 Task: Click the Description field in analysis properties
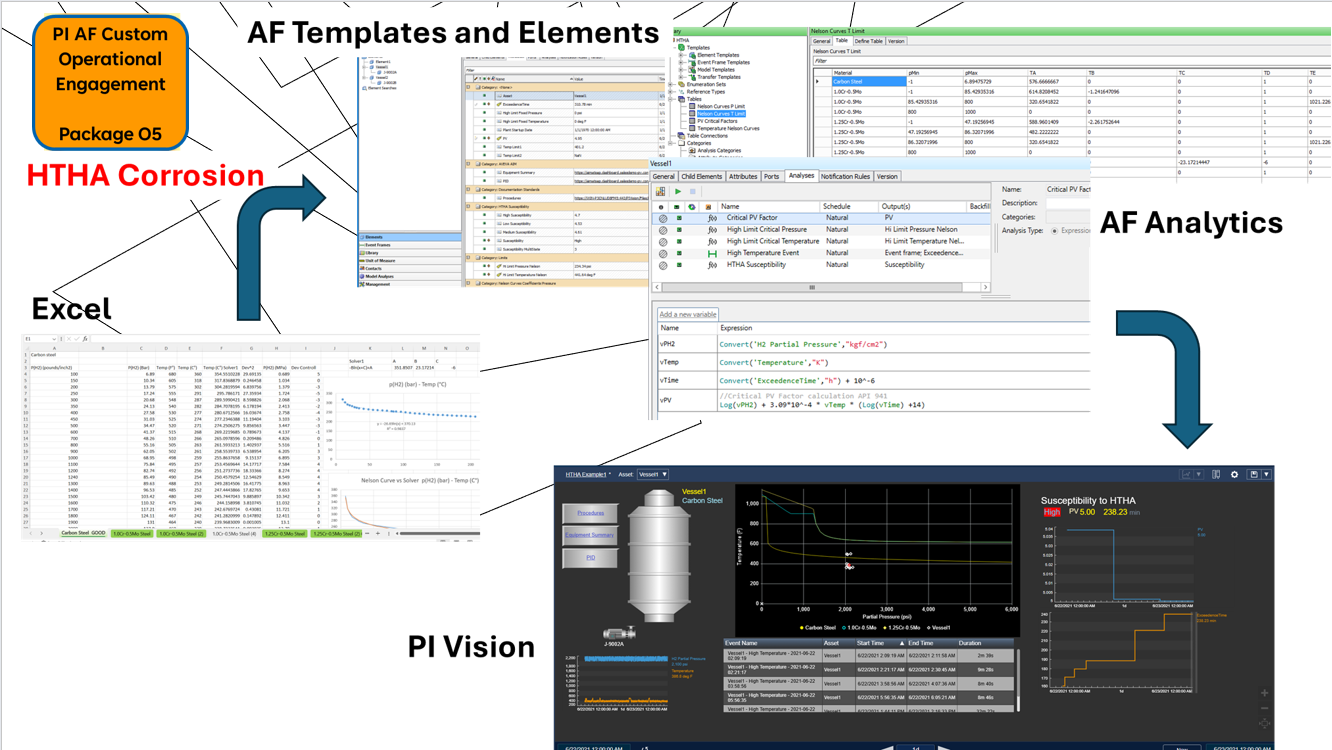(1068, 203)
